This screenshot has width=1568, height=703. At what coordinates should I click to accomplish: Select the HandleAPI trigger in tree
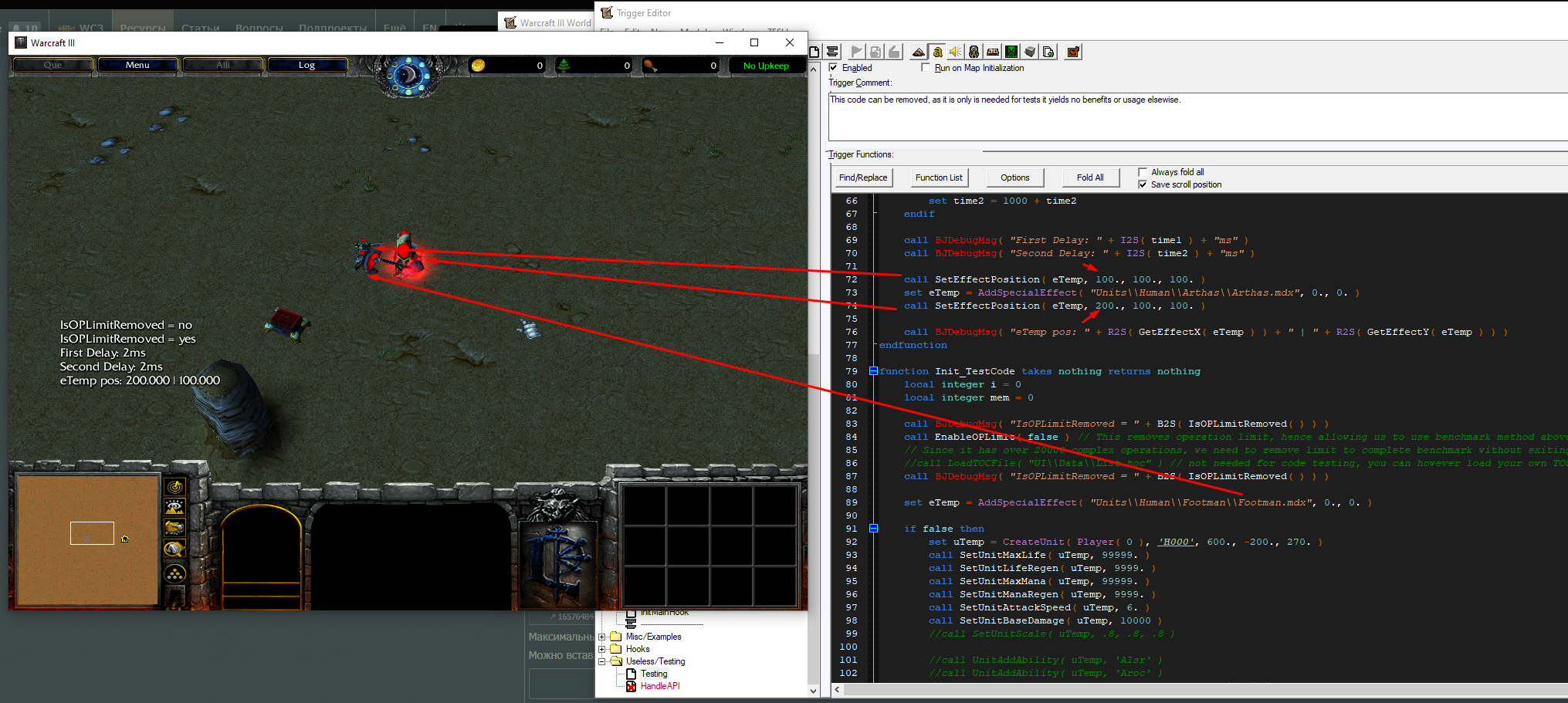(x=660, y=686)
